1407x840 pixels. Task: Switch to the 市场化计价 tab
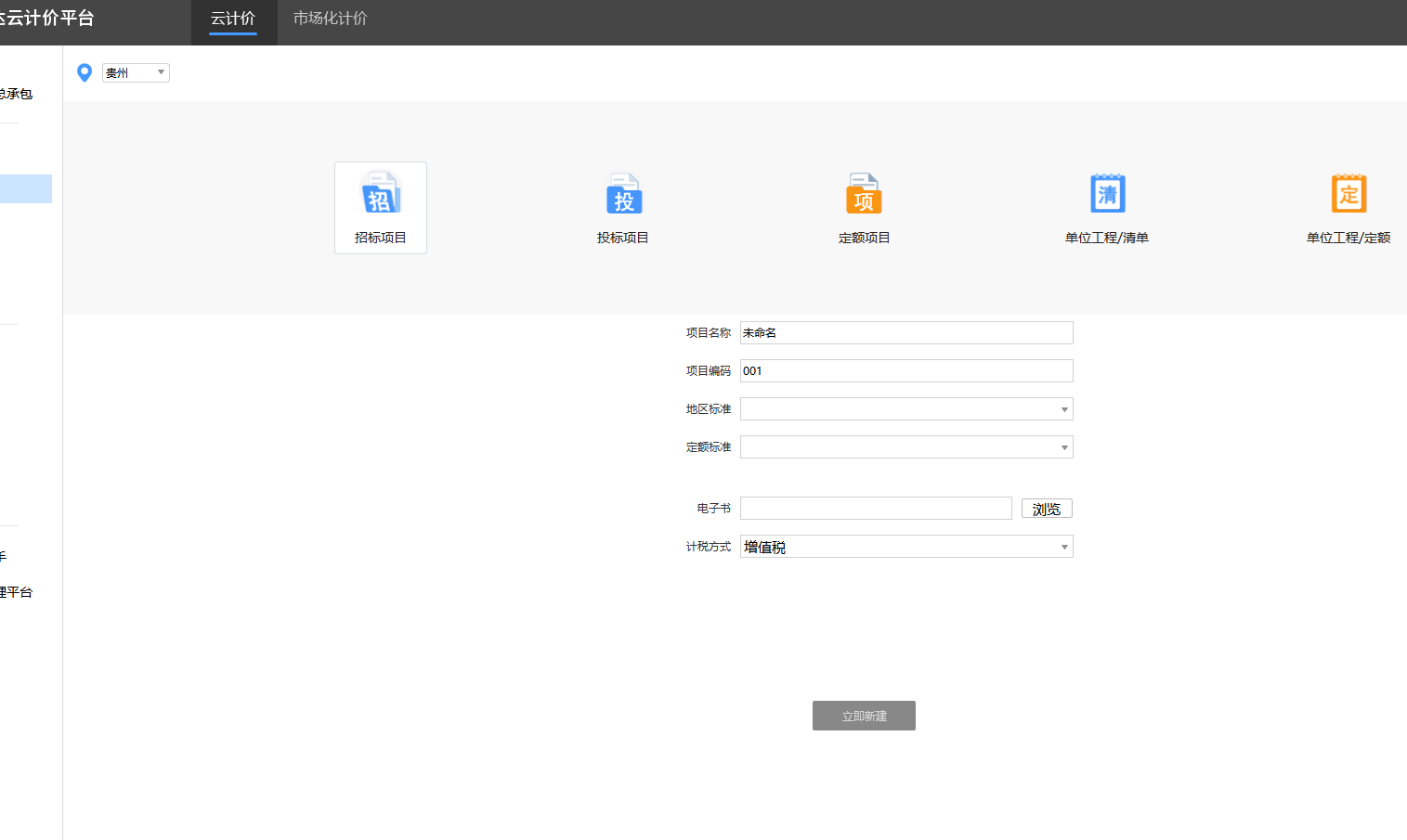[331, 19]
